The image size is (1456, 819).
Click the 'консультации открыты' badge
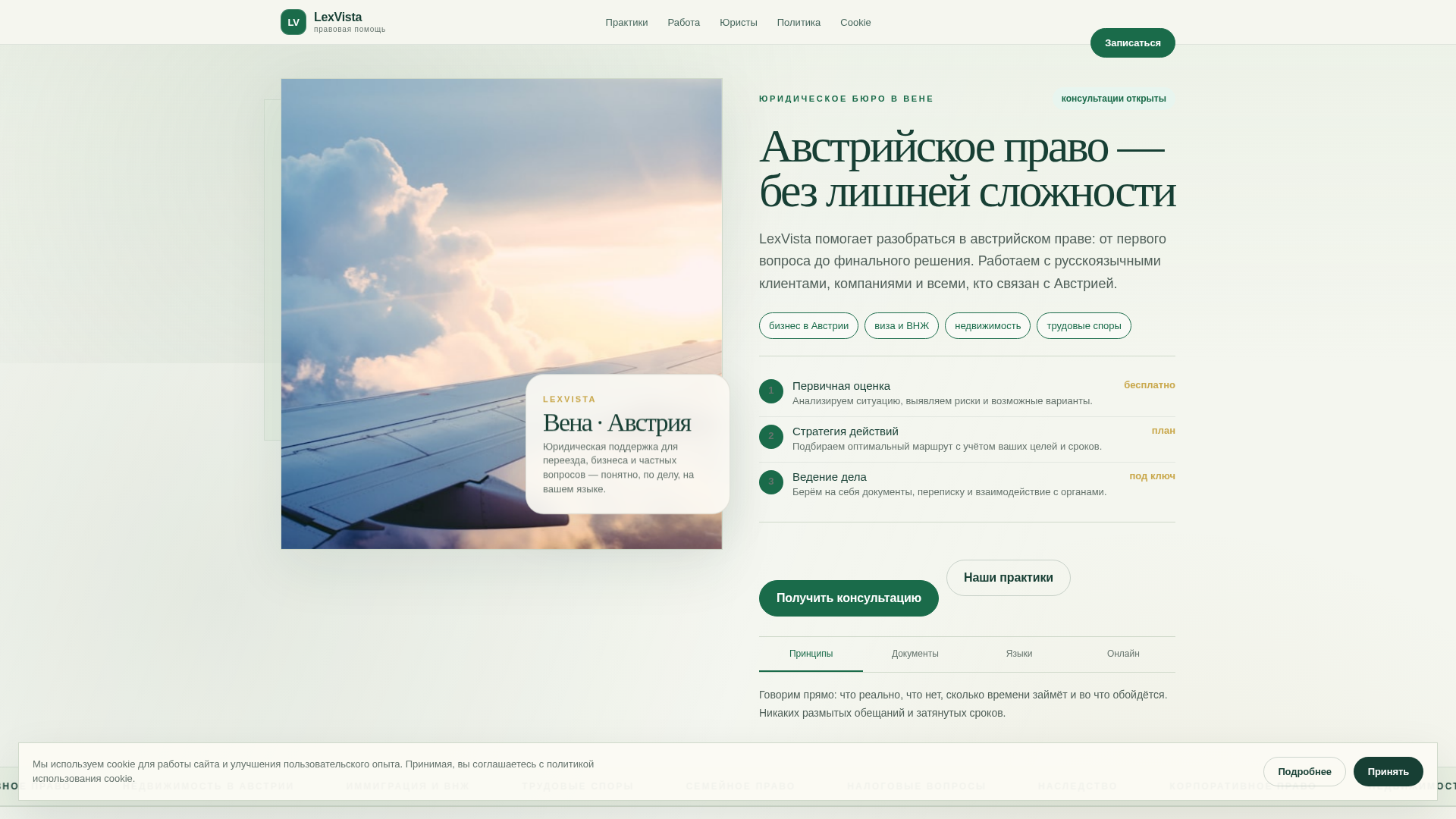(1114, 99)
